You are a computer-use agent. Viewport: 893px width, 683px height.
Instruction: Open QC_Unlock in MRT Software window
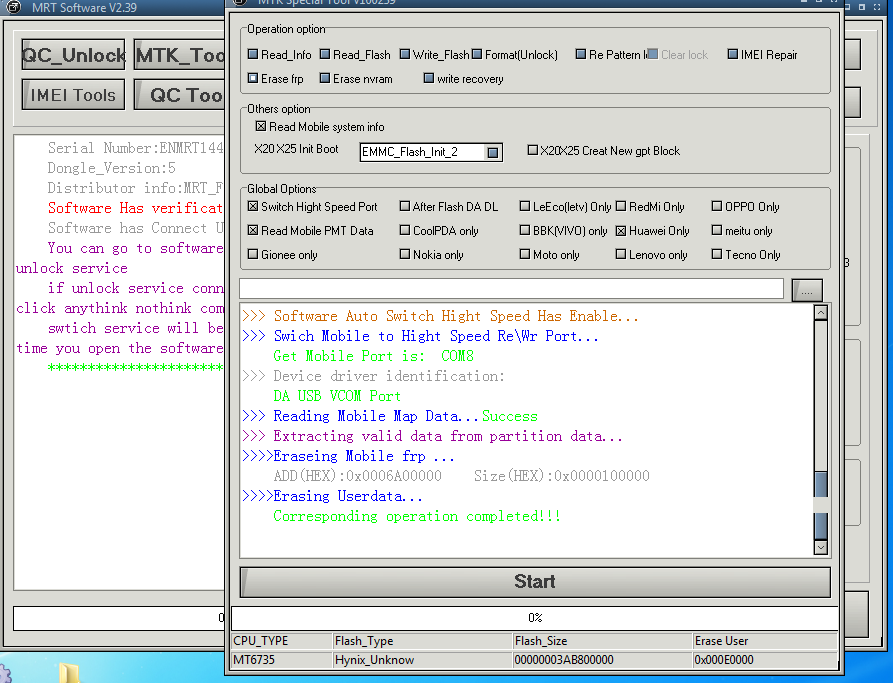(x=73, y=55)
